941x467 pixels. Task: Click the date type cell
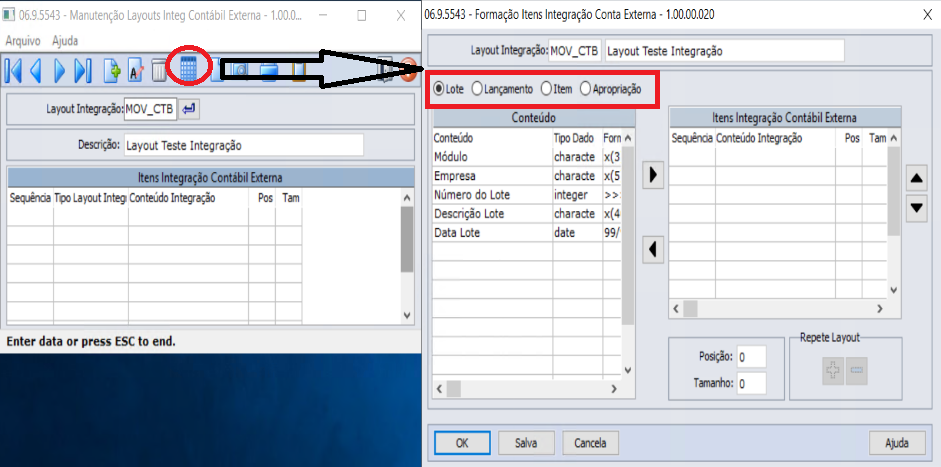[577, 233]
